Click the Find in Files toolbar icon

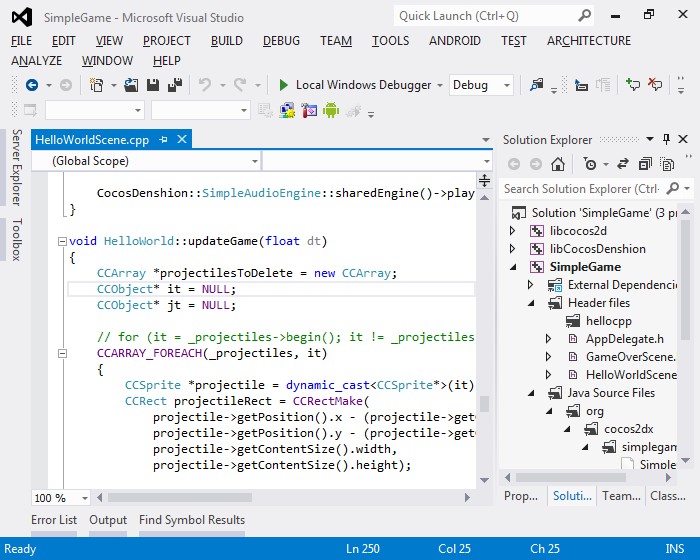click(x=536, y=85)
